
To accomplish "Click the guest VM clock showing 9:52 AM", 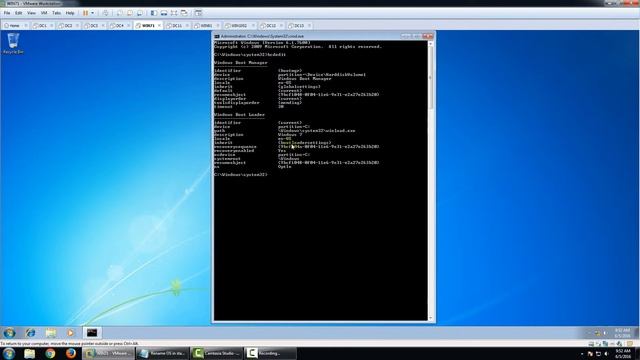I will (622, 333).
